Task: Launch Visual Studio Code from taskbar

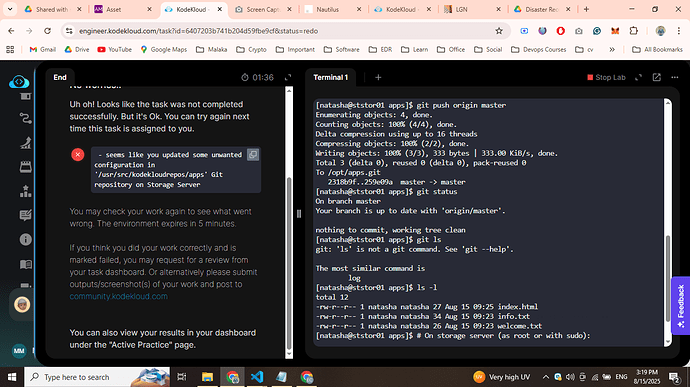Action: tap(257, 377)
